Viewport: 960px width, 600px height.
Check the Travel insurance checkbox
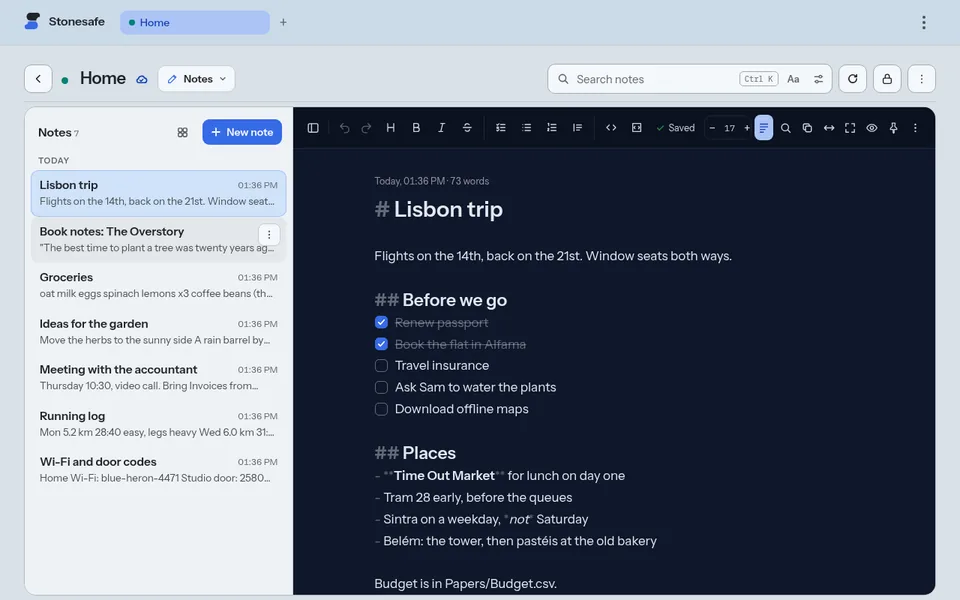tap(381, 366)
